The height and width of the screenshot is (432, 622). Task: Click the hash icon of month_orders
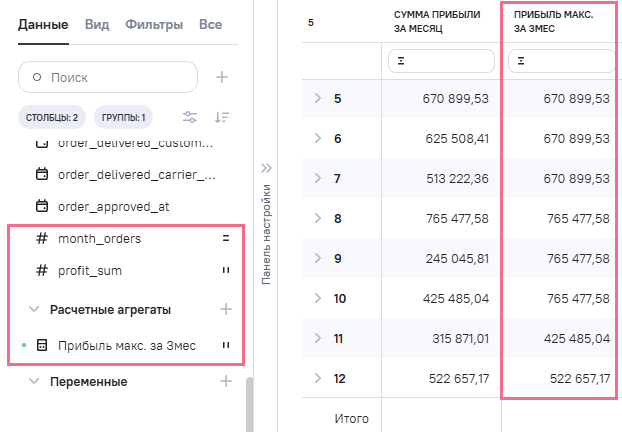[42, 239]
